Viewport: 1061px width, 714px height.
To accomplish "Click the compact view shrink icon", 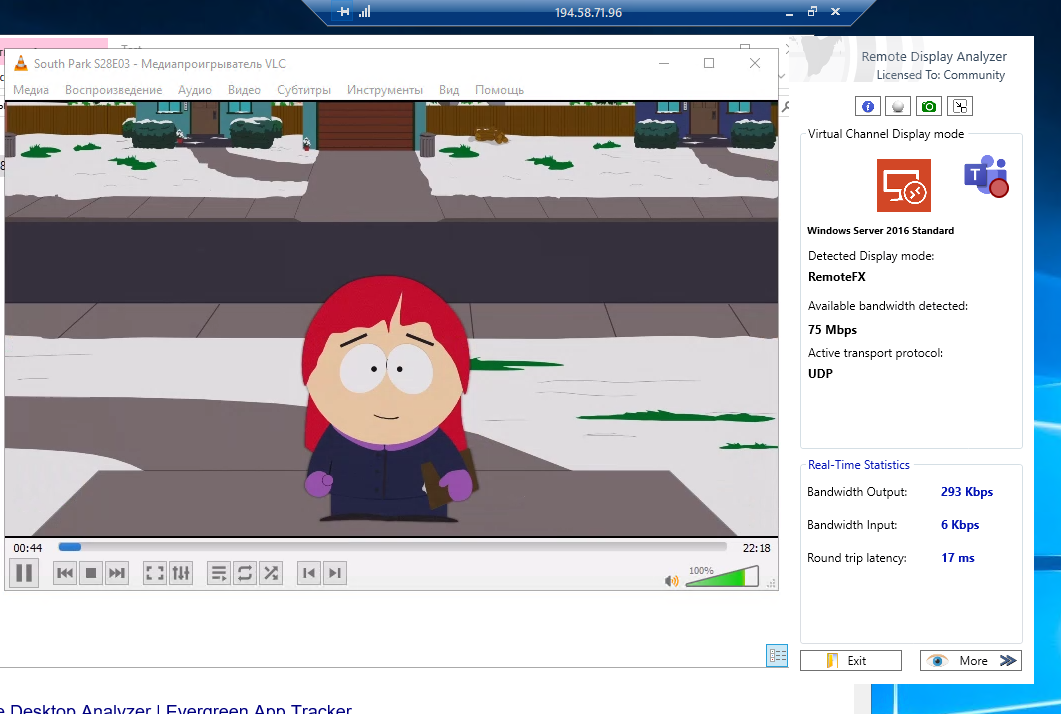I will click(x=960, y=106).
